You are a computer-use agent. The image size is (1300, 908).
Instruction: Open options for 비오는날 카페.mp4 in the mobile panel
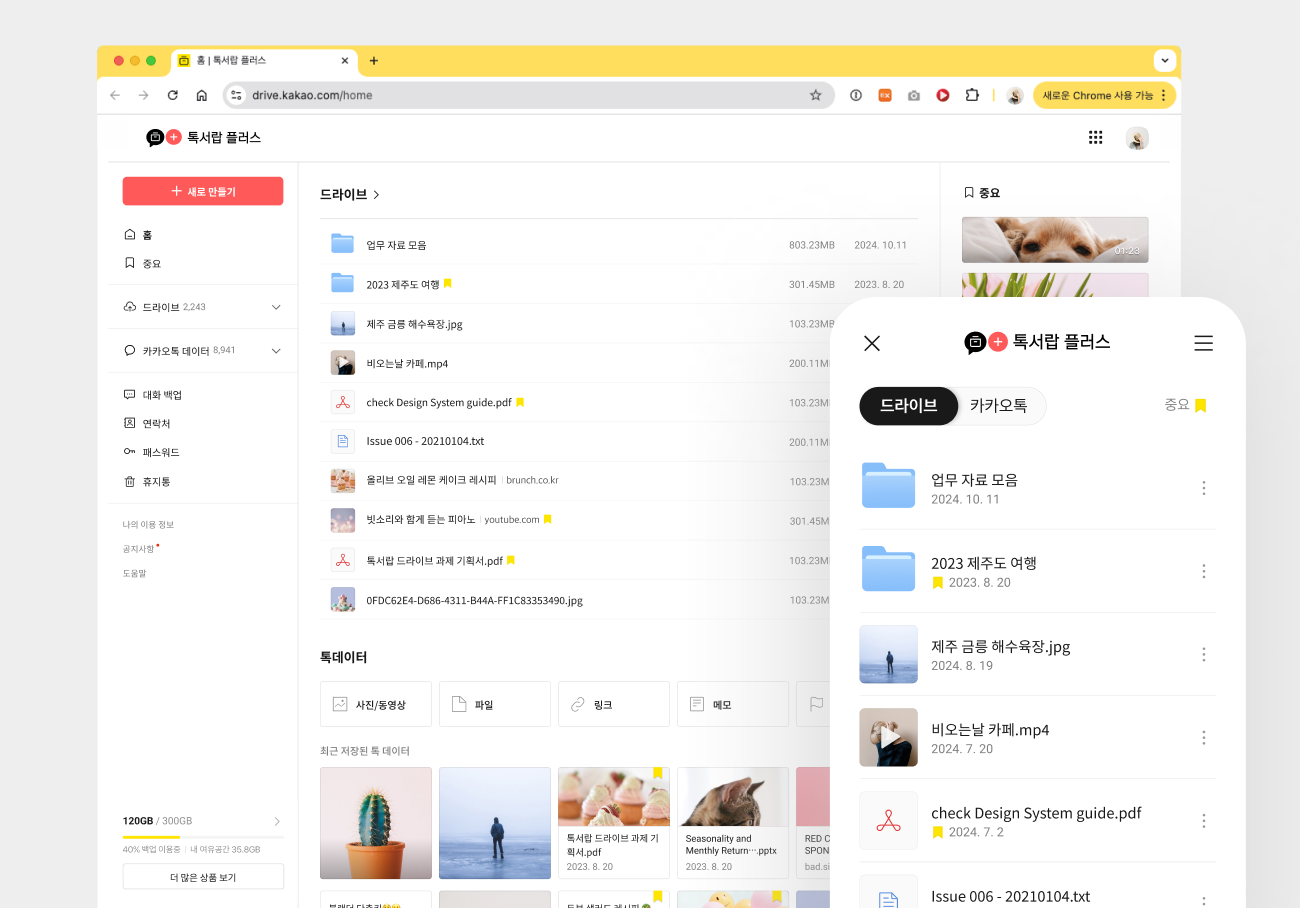[x=1204, y=737]
